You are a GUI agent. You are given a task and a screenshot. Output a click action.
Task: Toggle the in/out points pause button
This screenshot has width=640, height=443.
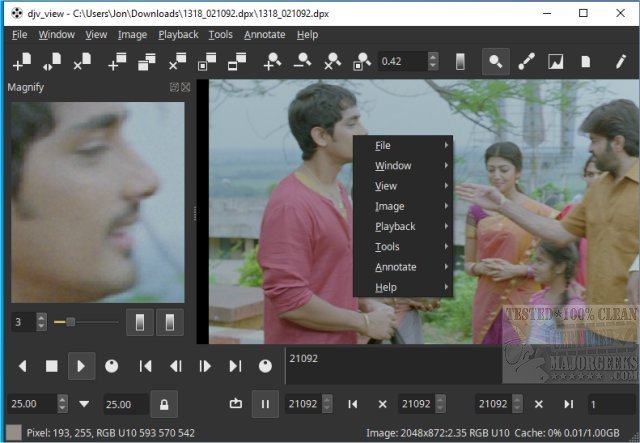pos(265,404)
